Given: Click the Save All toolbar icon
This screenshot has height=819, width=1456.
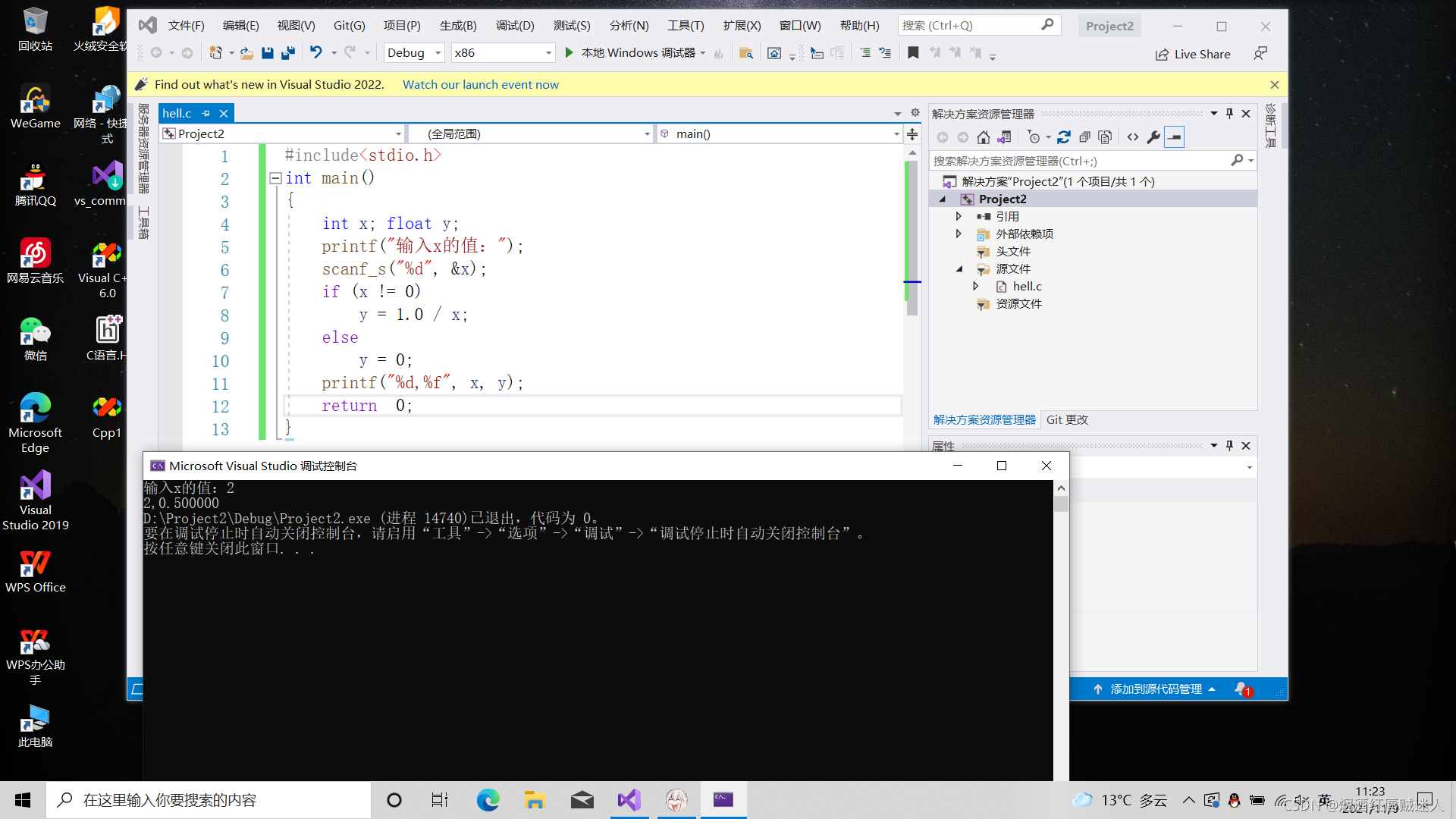Looking at the screenshot, I should (x=288, y=53).
